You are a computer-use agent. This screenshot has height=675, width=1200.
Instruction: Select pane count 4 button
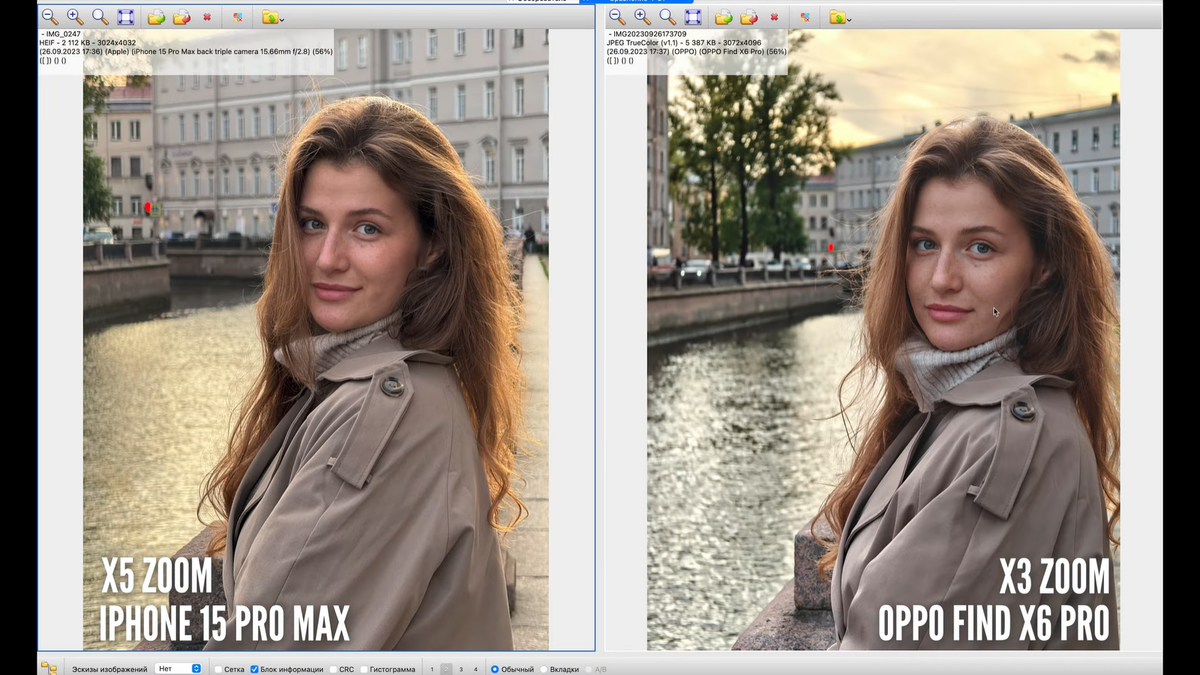tap(476, 669)
